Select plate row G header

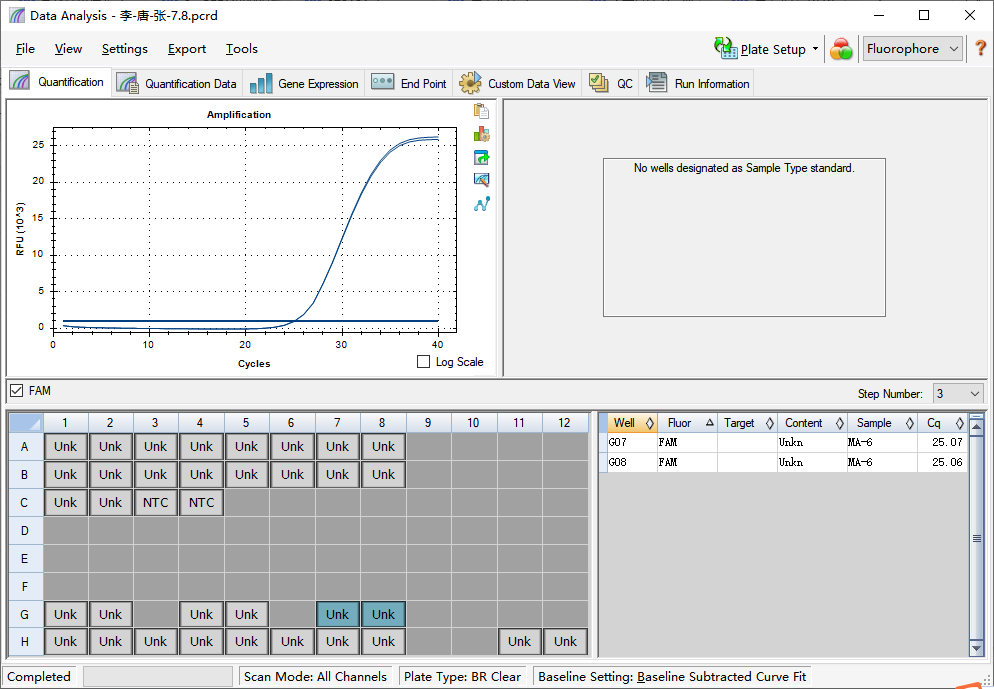click(x=26, y=614)
